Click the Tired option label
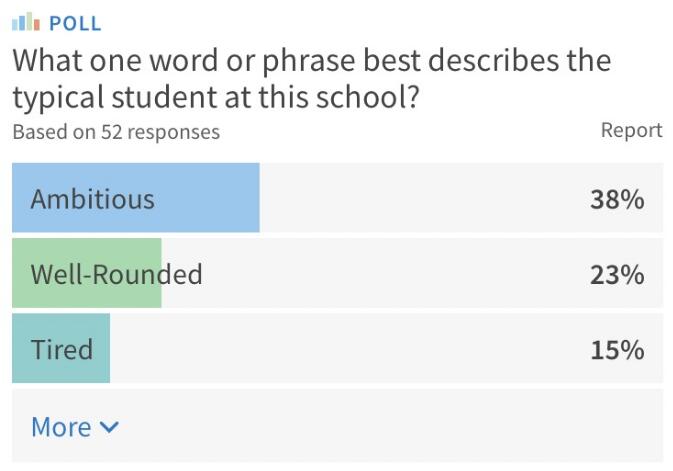This screenshot has width=673, height=471. point(62,349)
